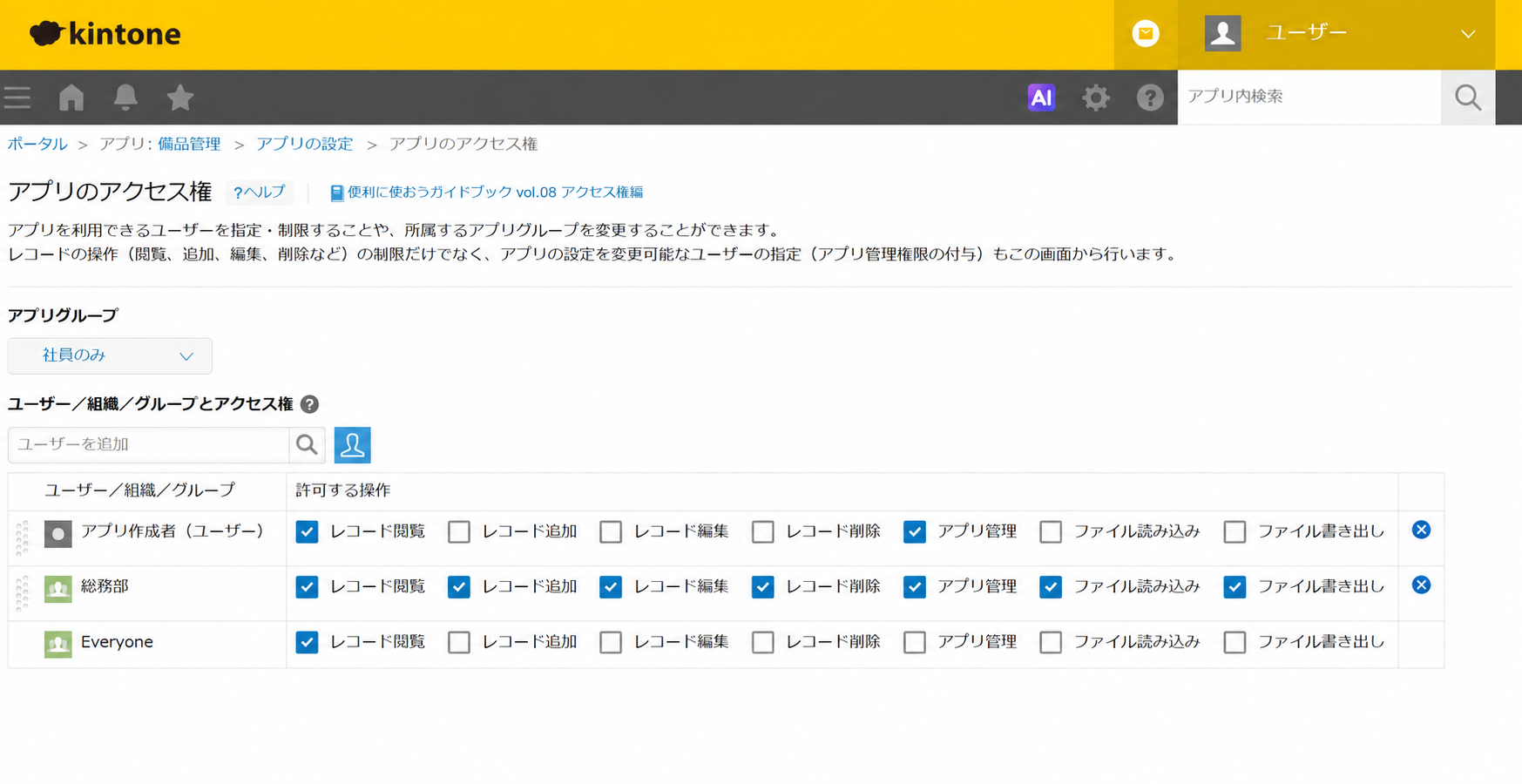1522x784 pixels.
Task: Uncheck ファイル書き出し for 総務部
Action: [1235, 587]
